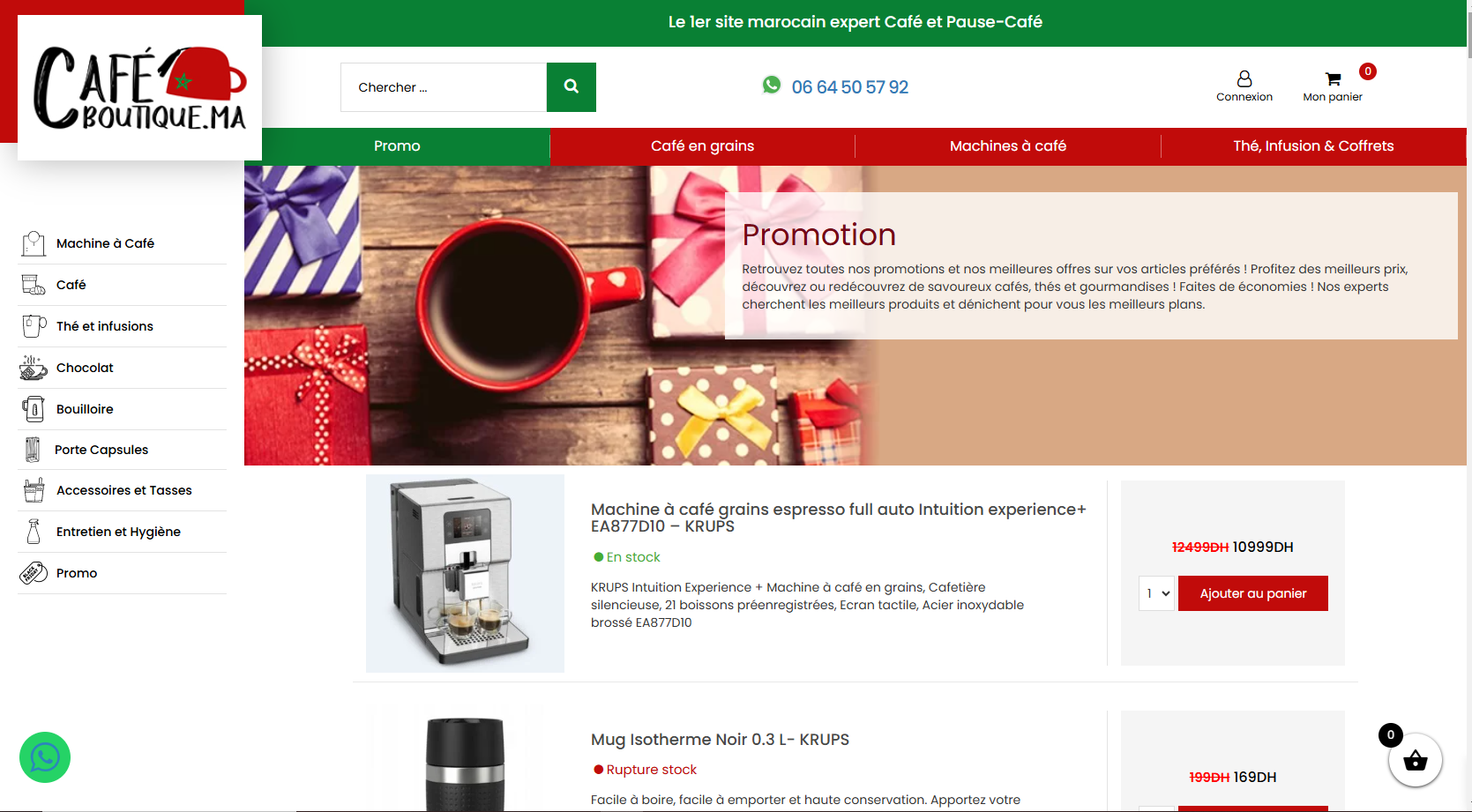
Task: Focus the Chercher search input field
Action: 444,87
